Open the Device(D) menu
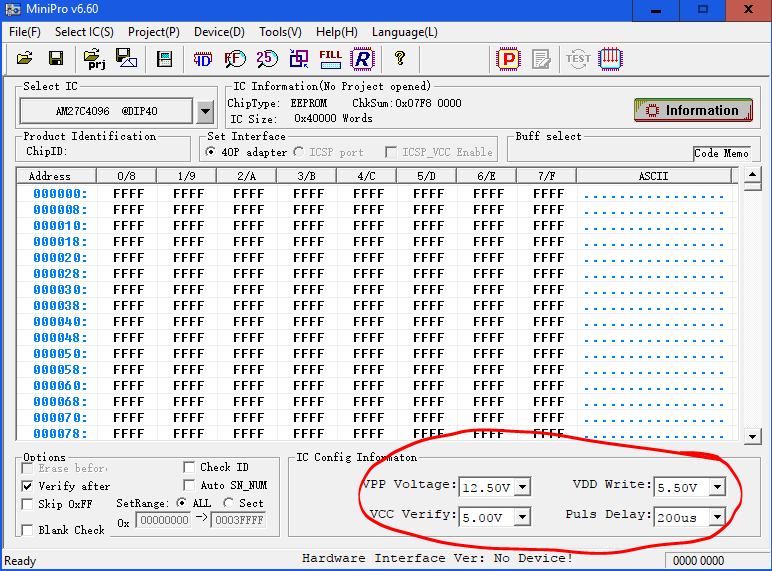772x571 pixels. 219,32
